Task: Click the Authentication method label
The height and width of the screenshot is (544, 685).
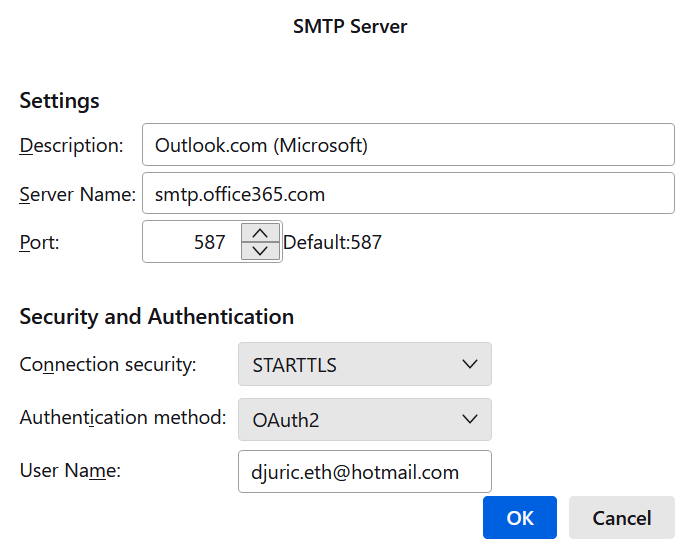Action: point(123,418)
